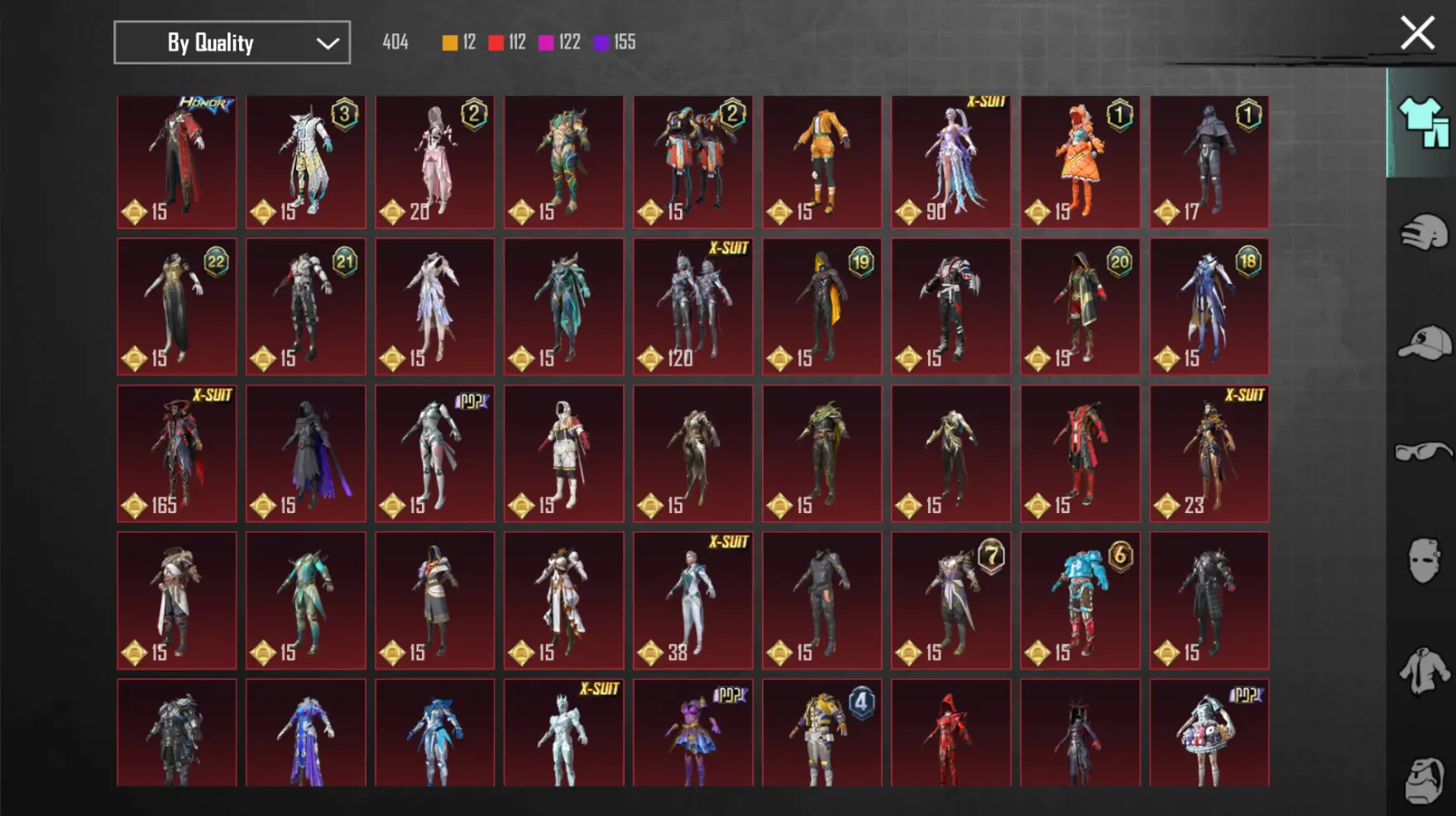Pick the dark hooded outfit priced 17
Image resolution: width=1456 pixels, height=816 pixels.
point(1209,162)
